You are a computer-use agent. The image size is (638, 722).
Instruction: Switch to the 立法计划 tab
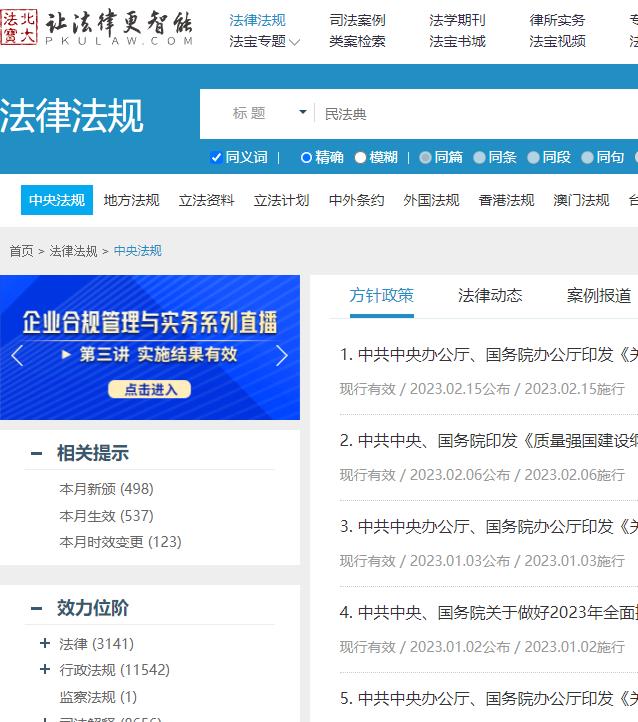click(x=282, y=200)
